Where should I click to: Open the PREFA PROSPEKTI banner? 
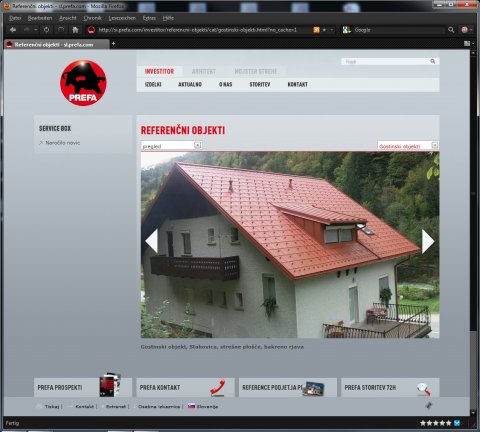point(83,387)
